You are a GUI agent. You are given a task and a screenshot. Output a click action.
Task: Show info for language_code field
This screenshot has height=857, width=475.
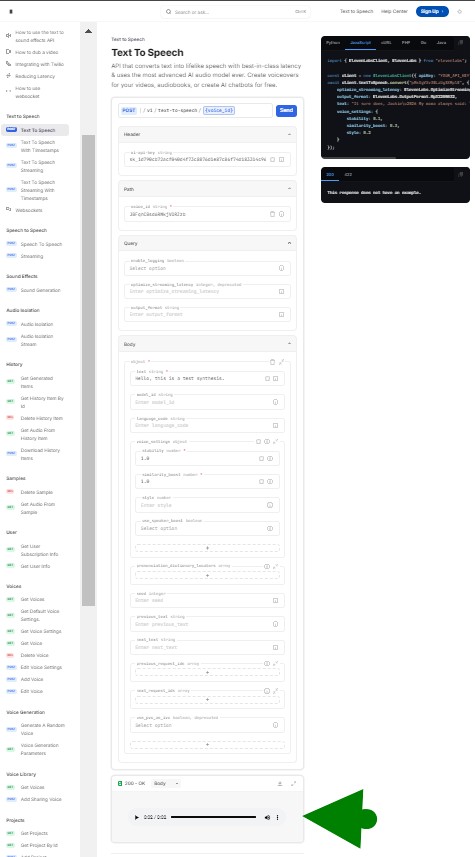click(275, 425)
